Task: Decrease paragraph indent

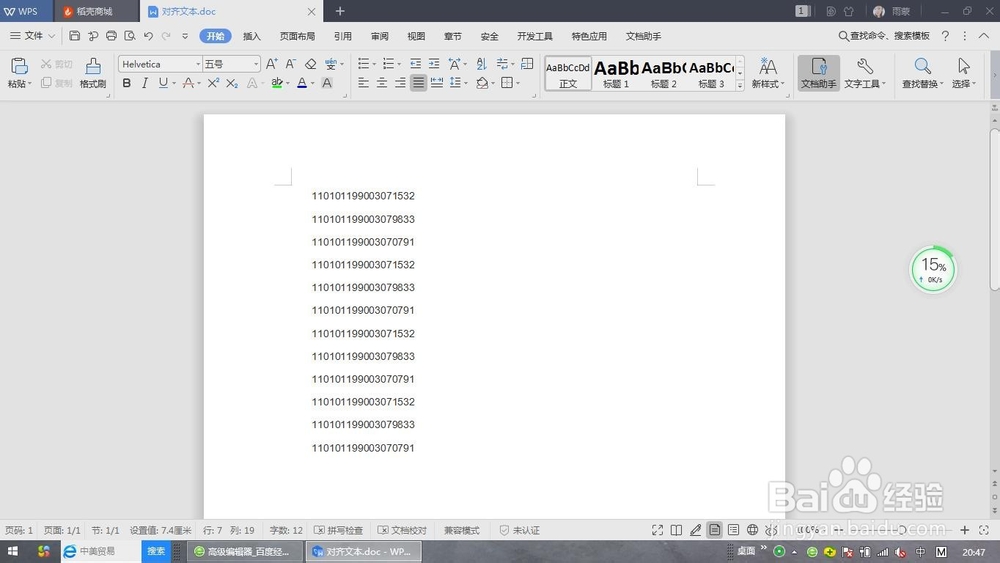Action: 416,64
